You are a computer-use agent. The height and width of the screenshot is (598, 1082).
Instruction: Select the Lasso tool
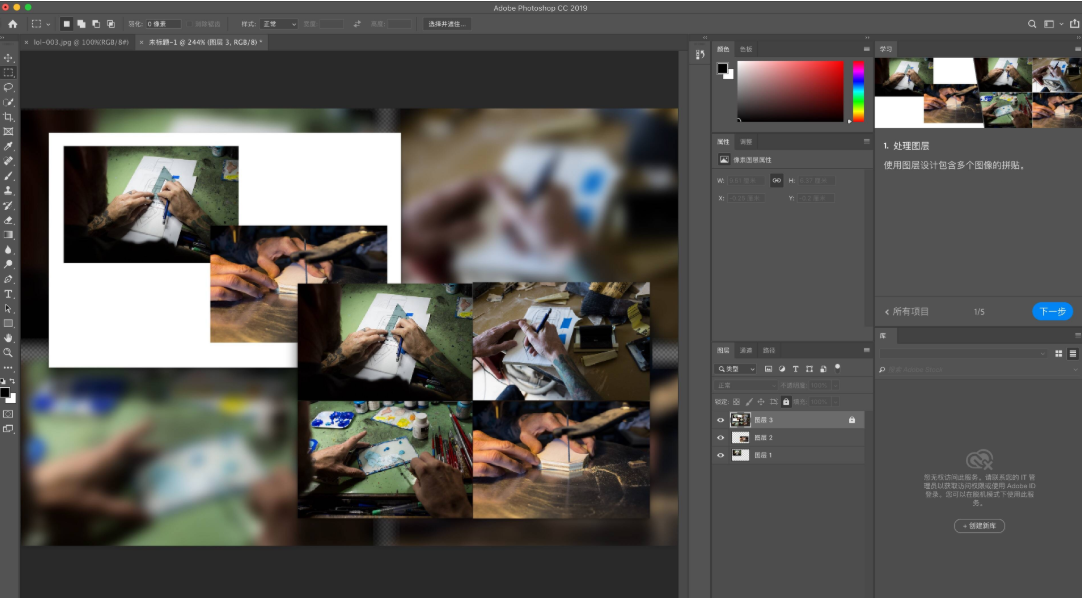[x=7, y=87]
